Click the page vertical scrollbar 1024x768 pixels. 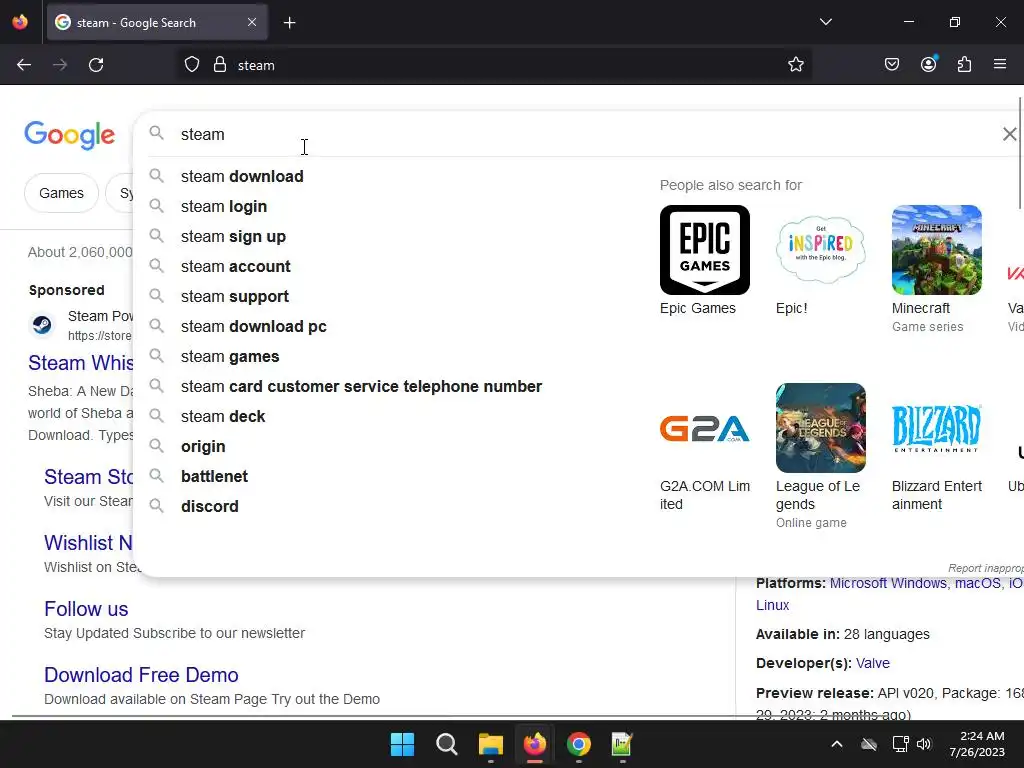(x=1020, y=153)
